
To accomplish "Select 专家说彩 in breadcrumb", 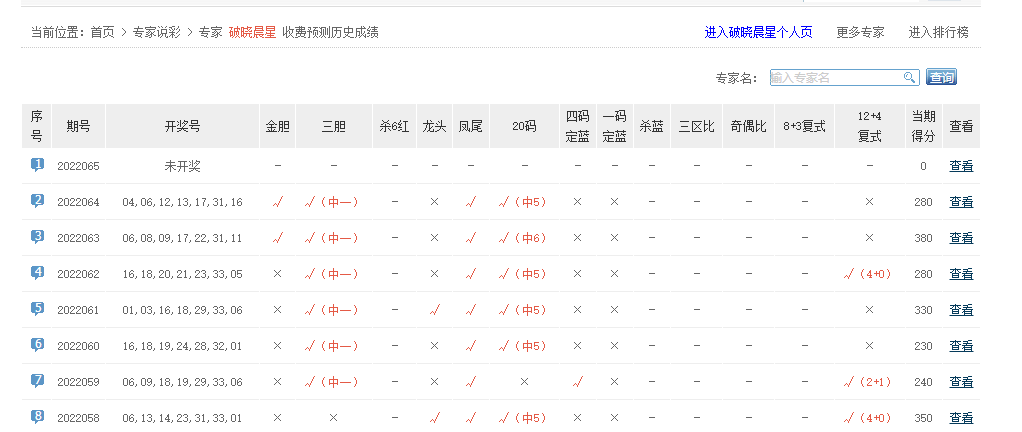I will coord(156,32).
